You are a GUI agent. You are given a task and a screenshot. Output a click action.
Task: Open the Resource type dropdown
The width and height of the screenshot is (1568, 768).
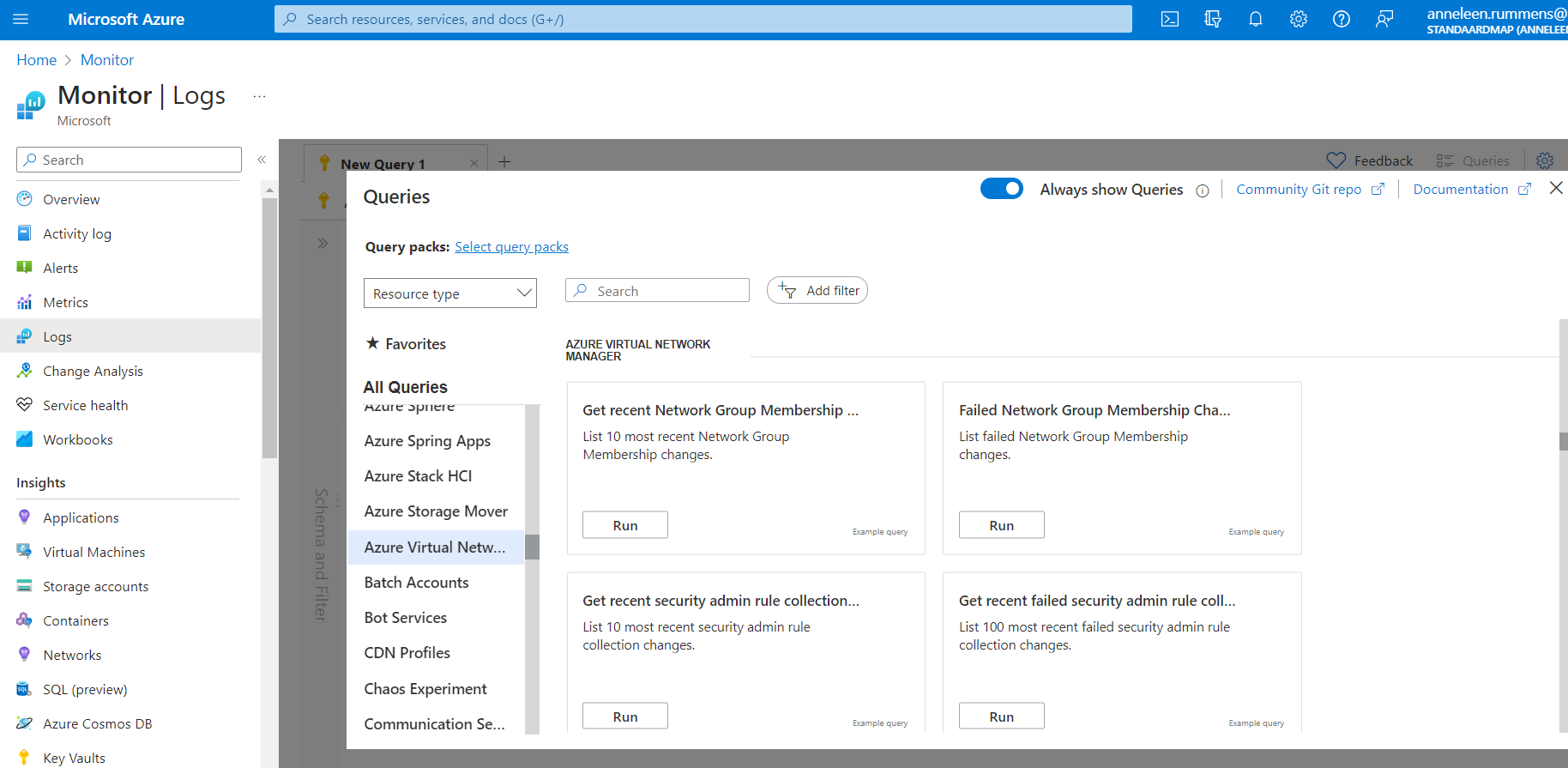[x=450, y=293]
